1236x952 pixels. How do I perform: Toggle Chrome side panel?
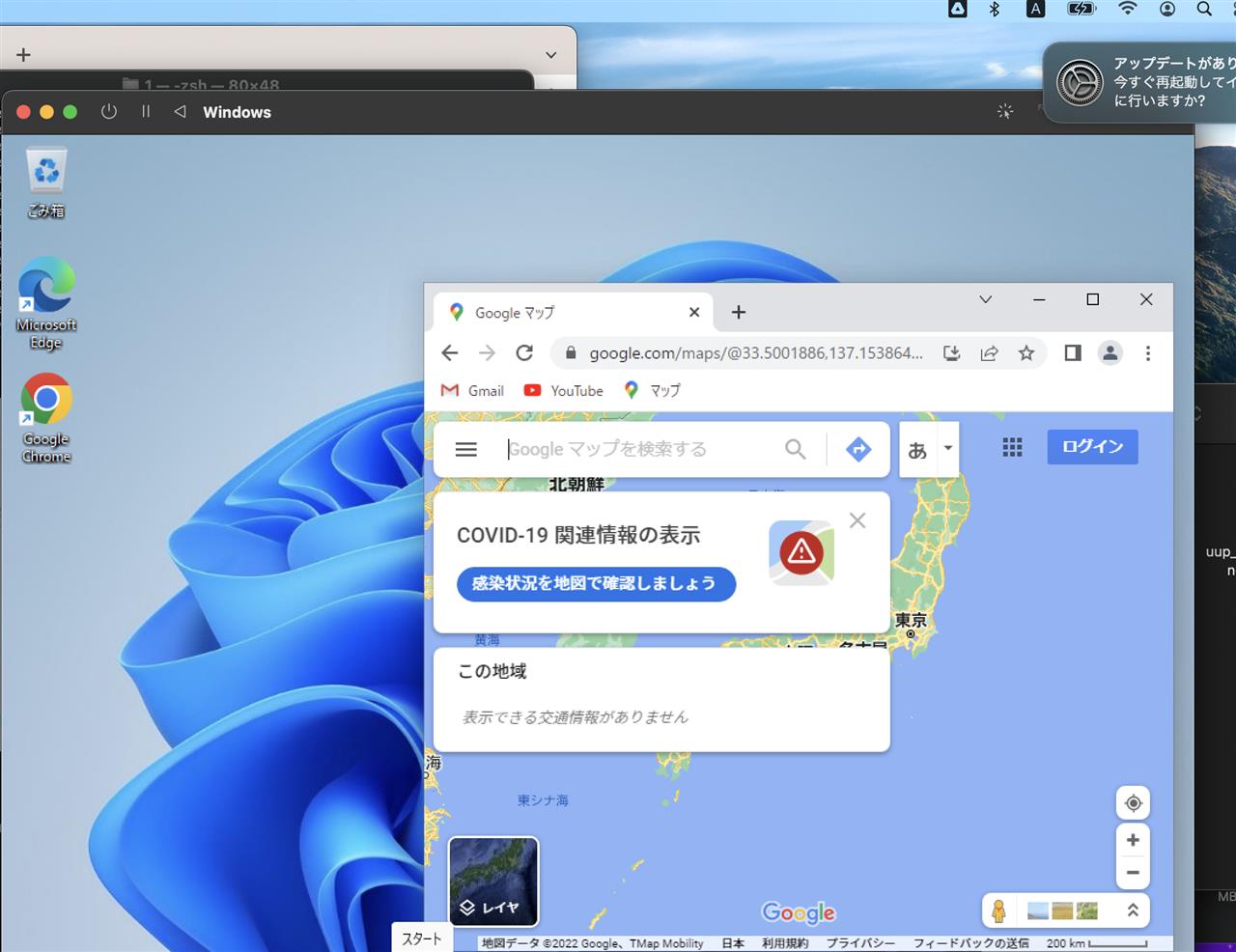[1073, 353]
